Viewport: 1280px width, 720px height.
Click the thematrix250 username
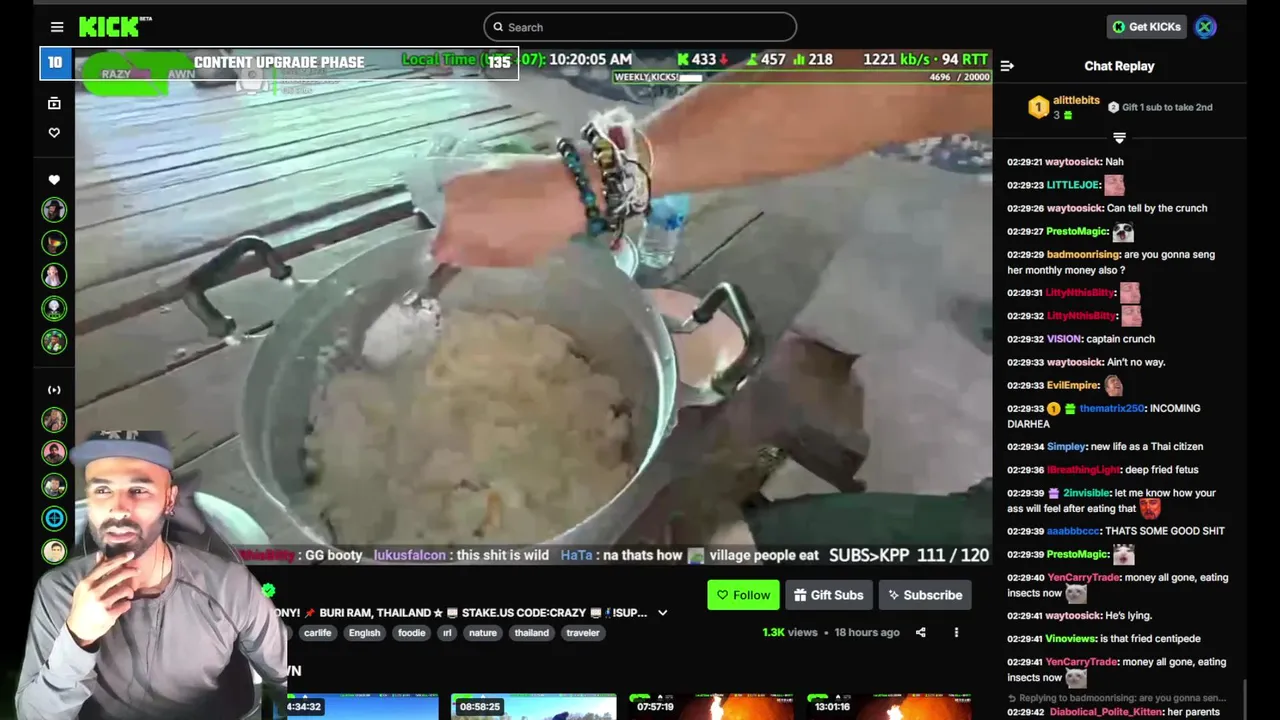[1112, 408]
